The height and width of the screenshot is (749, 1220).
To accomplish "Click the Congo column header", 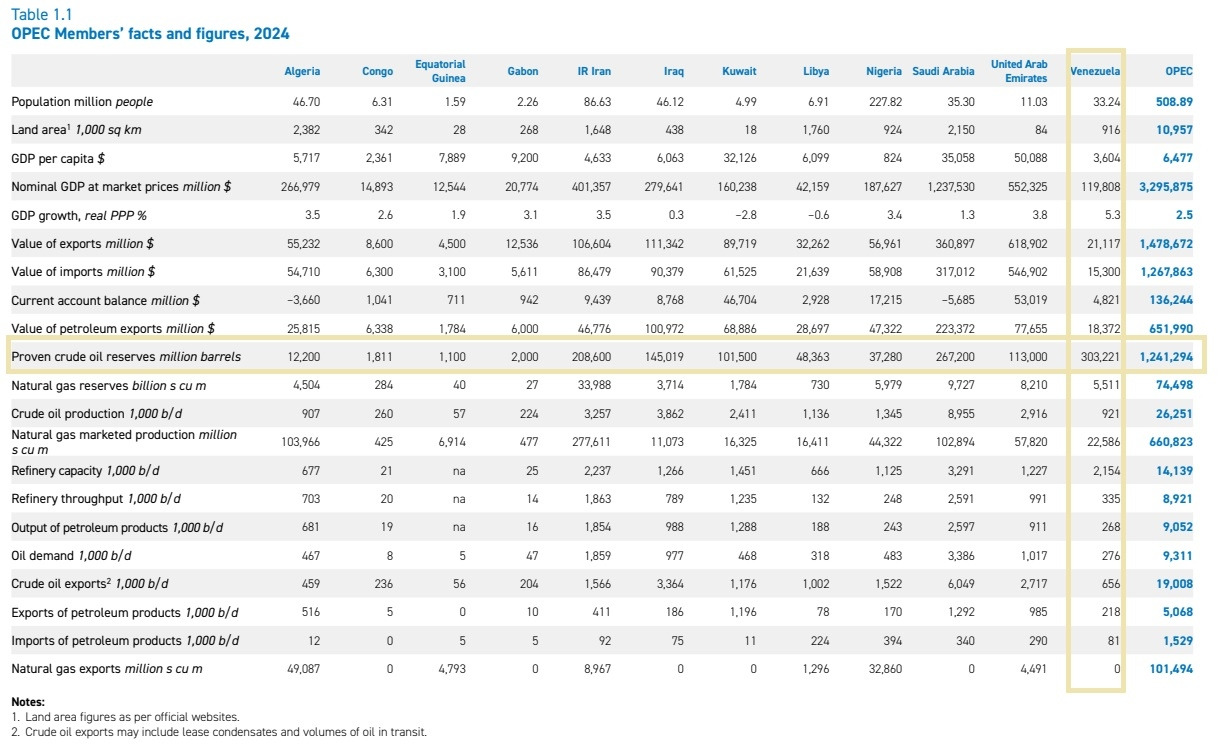I will pyautogui.click(x=378, y=71).
